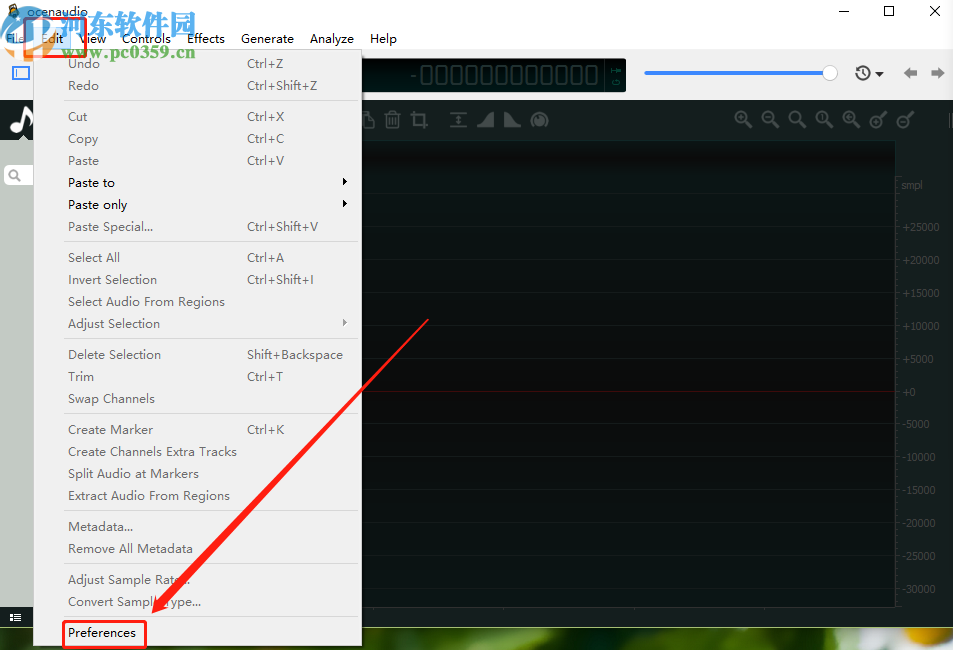Click the blue view toggle icon at top left
This screenshot has height=650, width=953.
pos(21,73)
